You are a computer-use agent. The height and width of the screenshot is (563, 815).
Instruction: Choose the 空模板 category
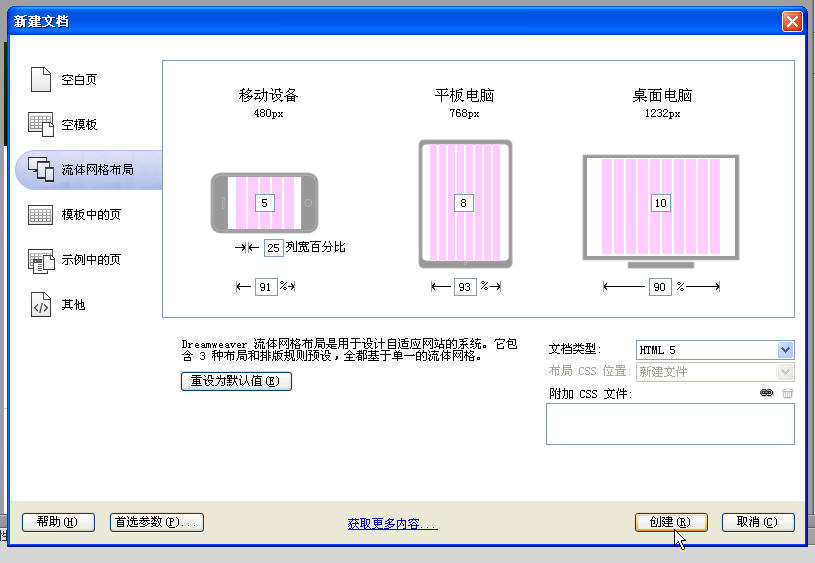point(79,125)
